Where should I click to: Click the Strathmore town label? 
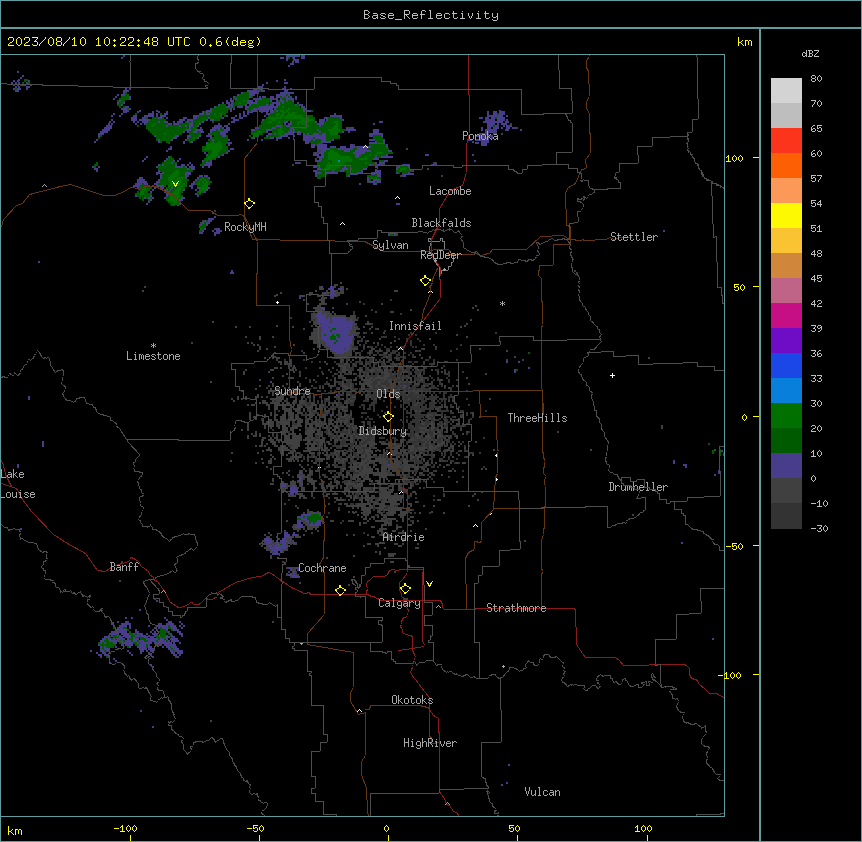click(516, 608)
